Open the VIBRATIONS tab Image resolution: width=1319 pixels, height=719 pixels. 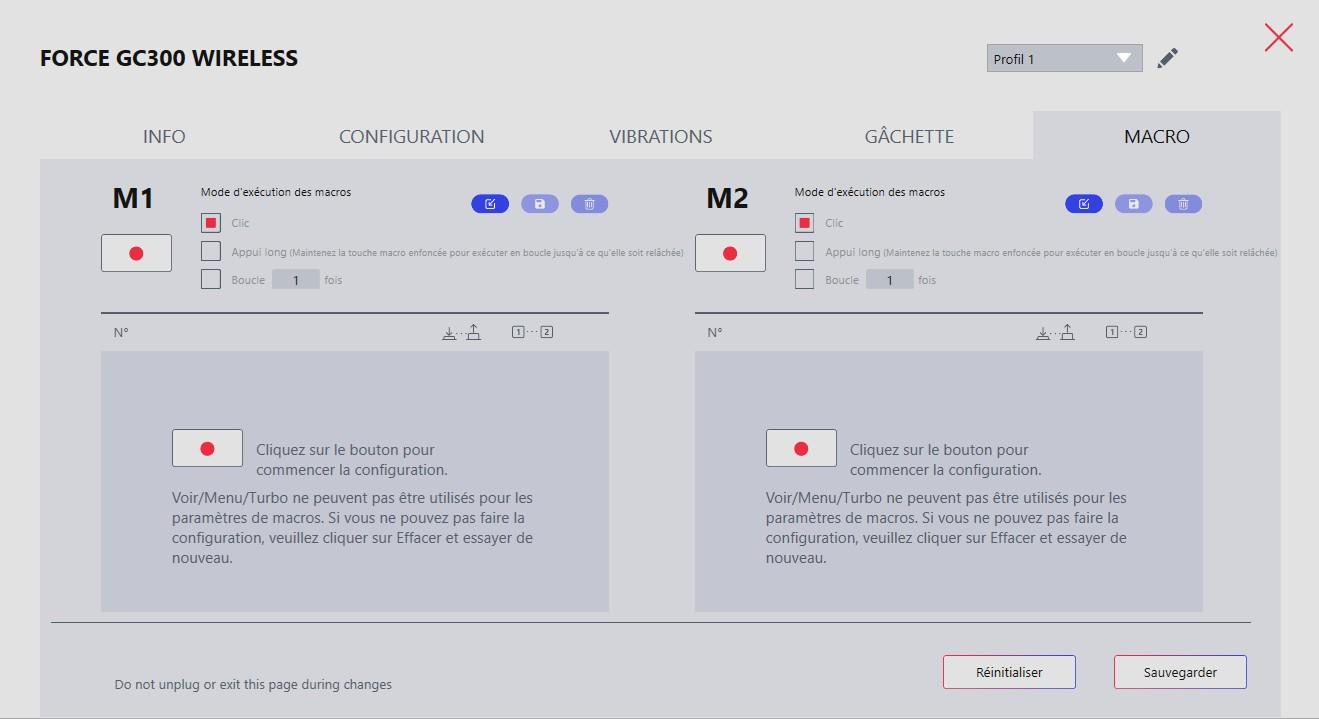(x=660, y=137)
